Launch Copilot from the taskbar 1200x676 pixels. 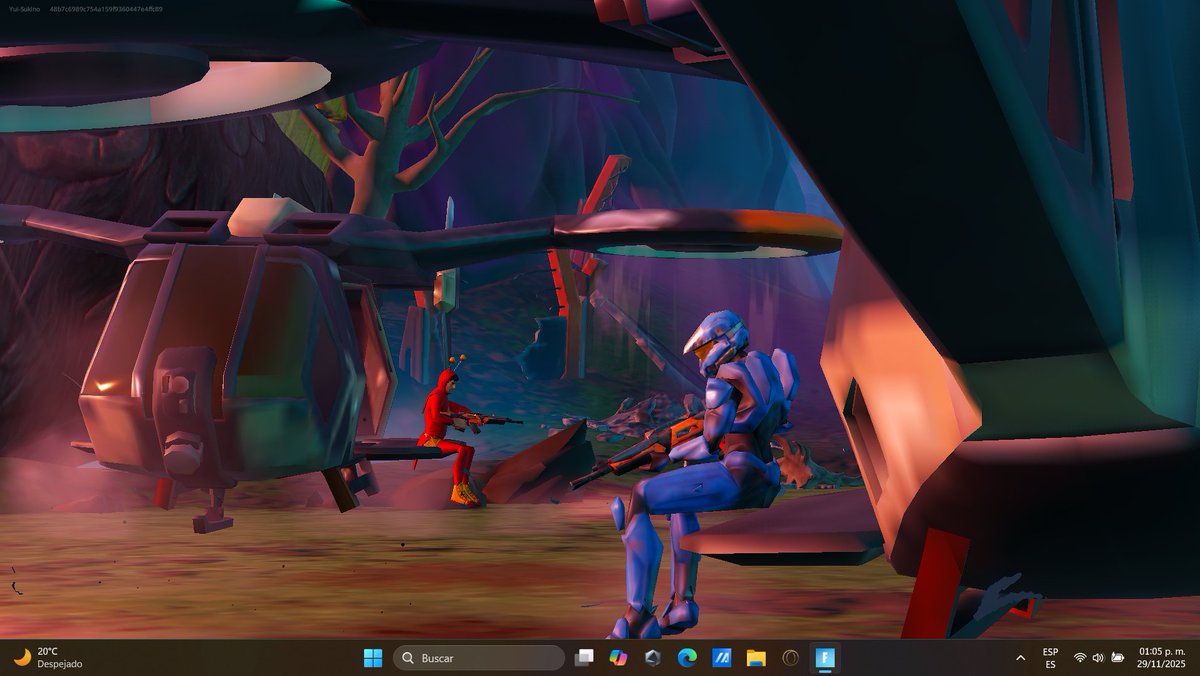click(x=618, y=658)
